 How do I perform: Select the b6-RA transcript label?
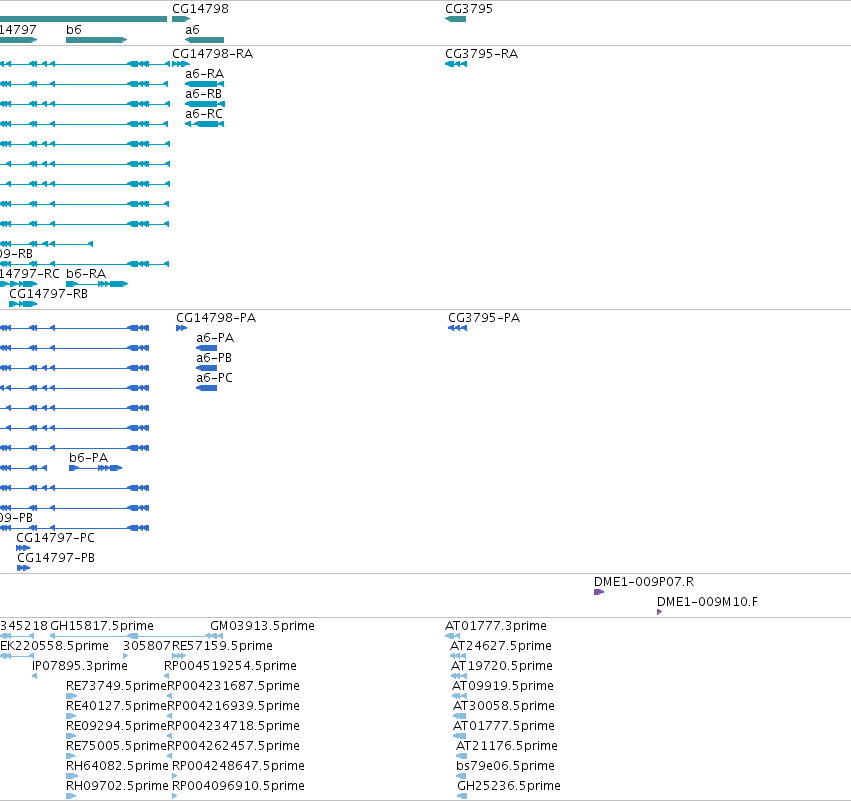[86, 274]
